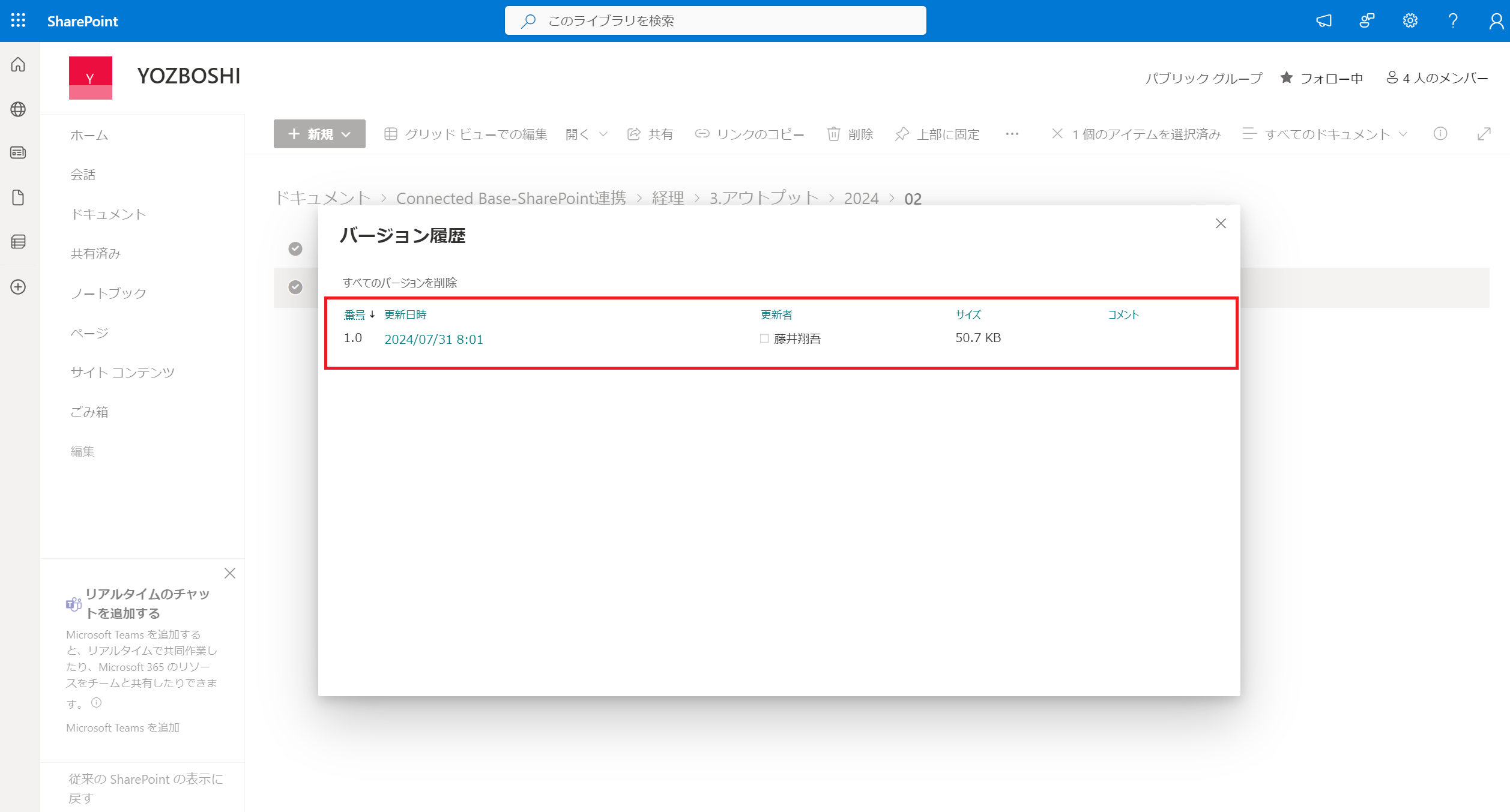The width and height of the screenshot is (1510, 812).
Task: Open the details pane info icon
Action: pyautogui.click(x=1440, y=134)
